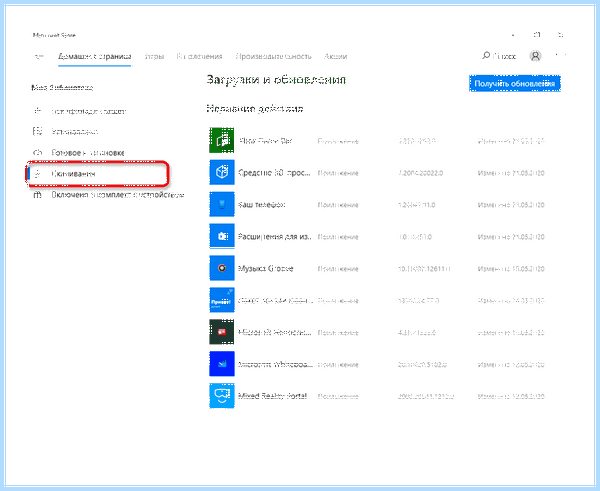Minimize the Microsoft Store window
This screenshot has width=600, height=491.
pos(513,35)
